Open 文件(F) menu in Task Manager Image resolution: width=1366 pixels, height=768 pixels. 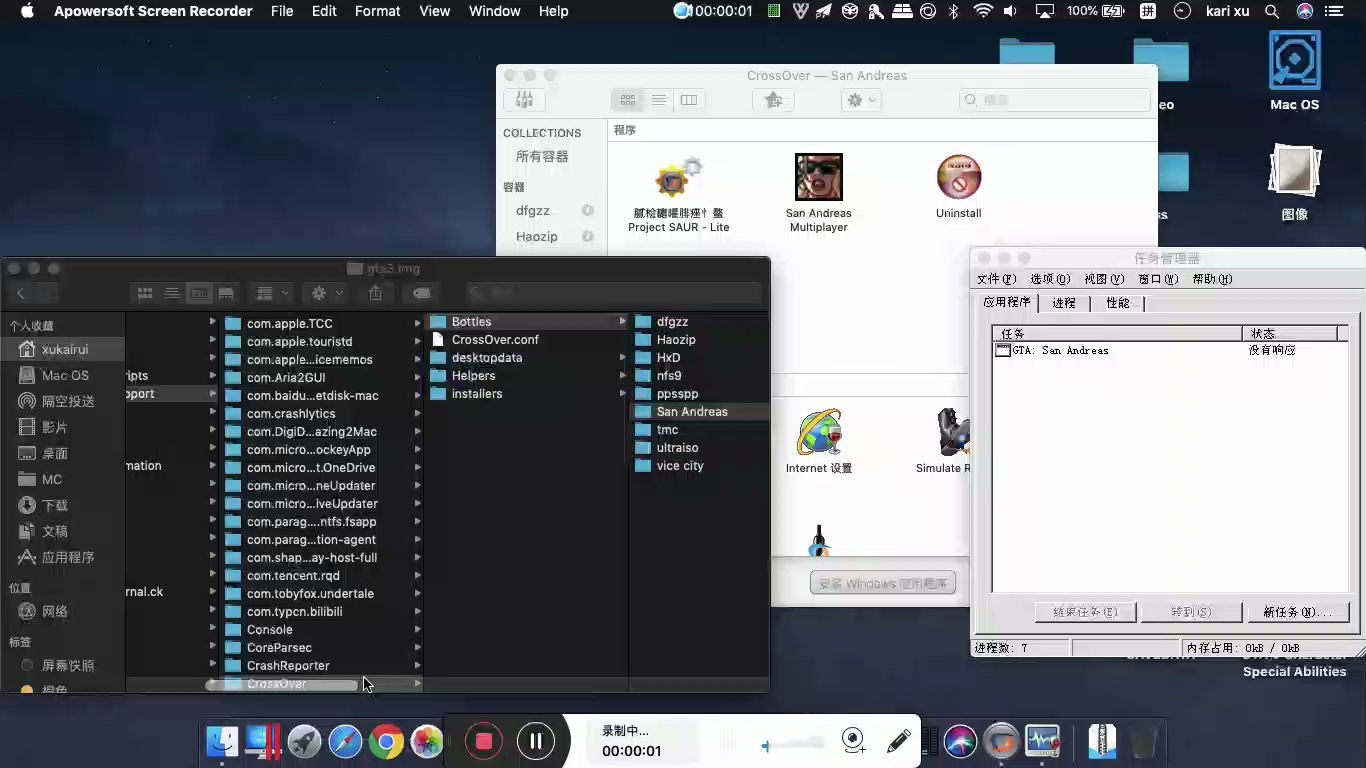pyautogui.click(x=996, y=280)
